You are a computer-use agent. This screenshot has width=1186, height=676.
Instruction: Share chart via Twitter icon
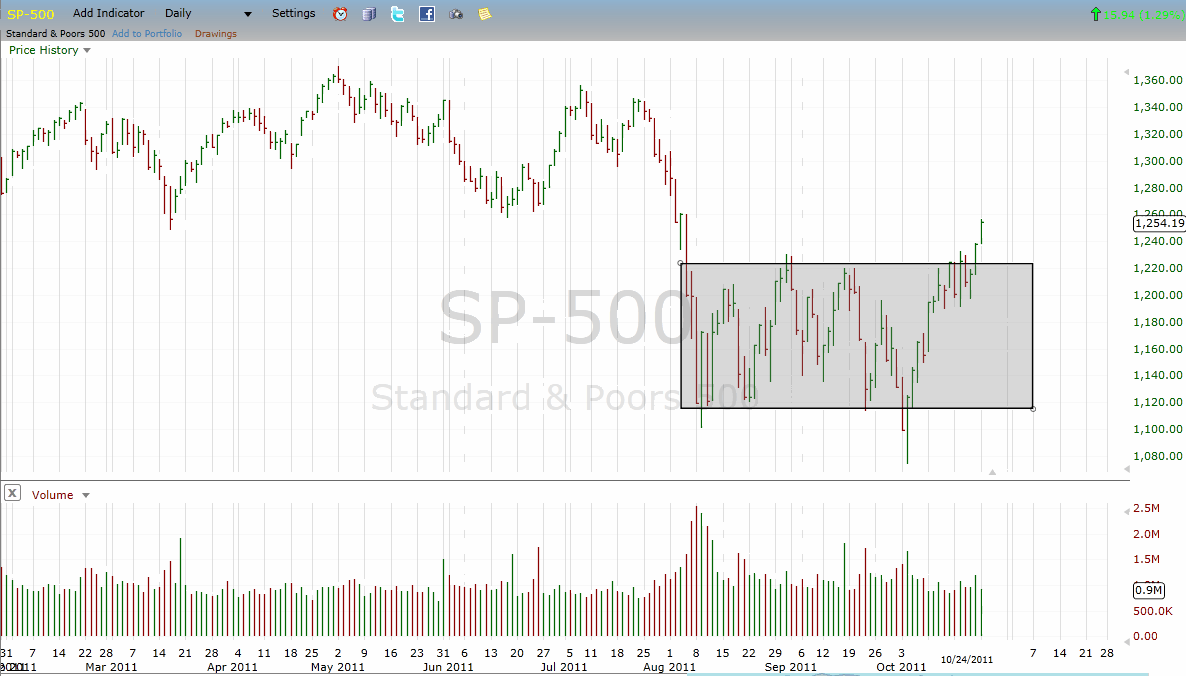pyautogui.click(x=398, y=14)
